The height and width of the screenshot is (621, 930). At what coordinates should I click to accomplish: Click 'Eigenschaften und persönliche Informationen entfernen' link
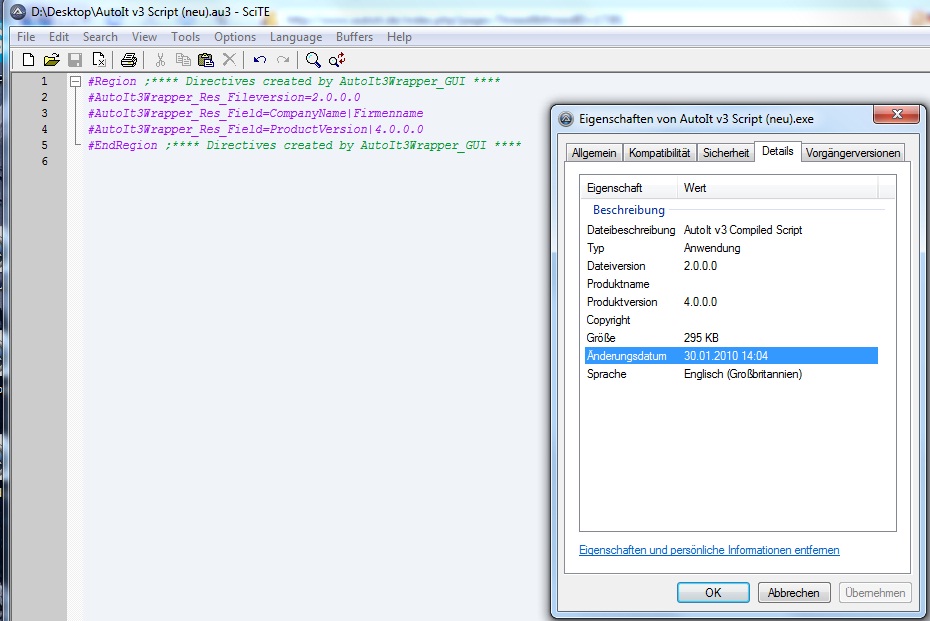[x=709, y=550]
